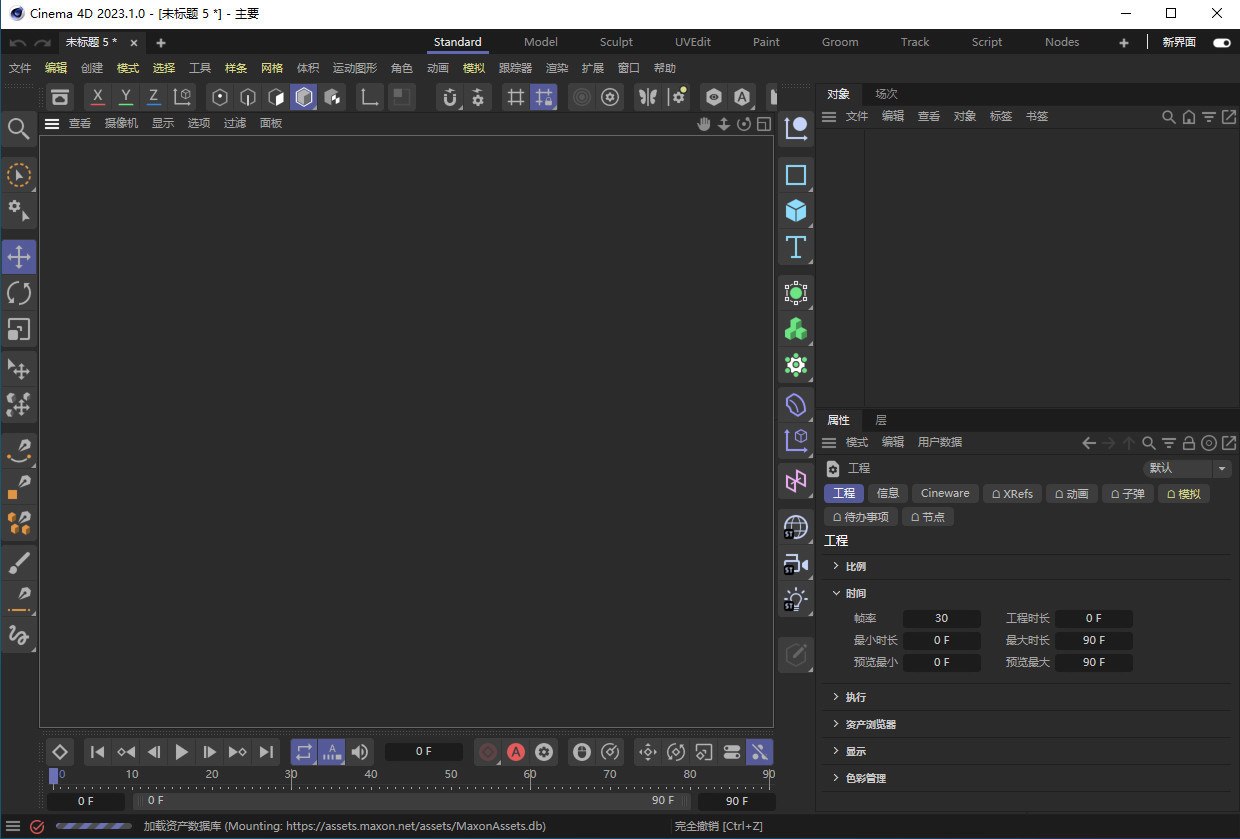Play the animation forward

[x=182, y=752]
